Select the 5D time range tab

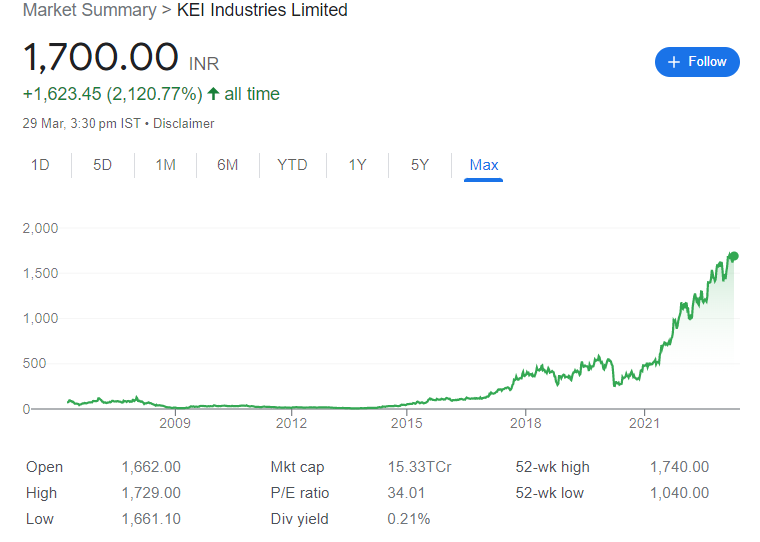point(102,165)
